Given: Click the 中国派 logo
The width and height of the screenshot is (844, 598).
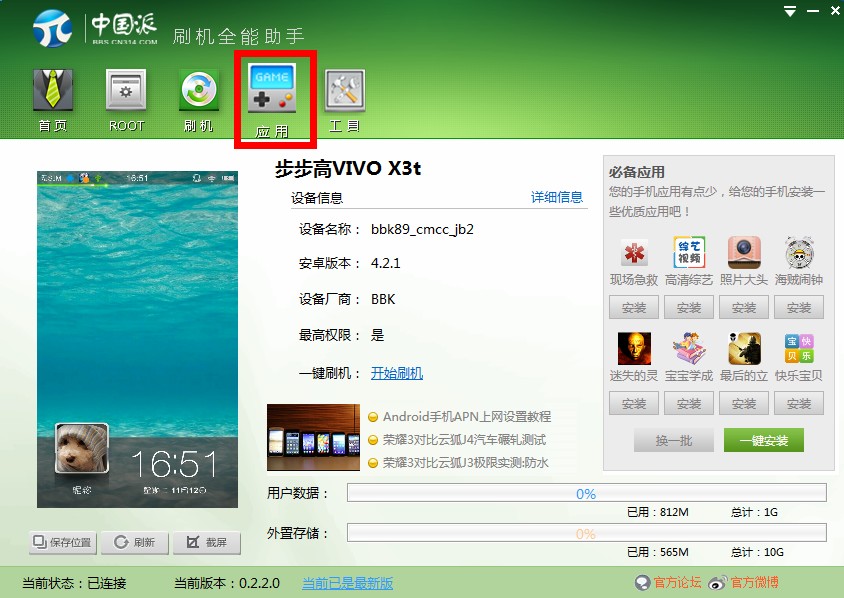Looking at the screenshot, I should point(96,28).
